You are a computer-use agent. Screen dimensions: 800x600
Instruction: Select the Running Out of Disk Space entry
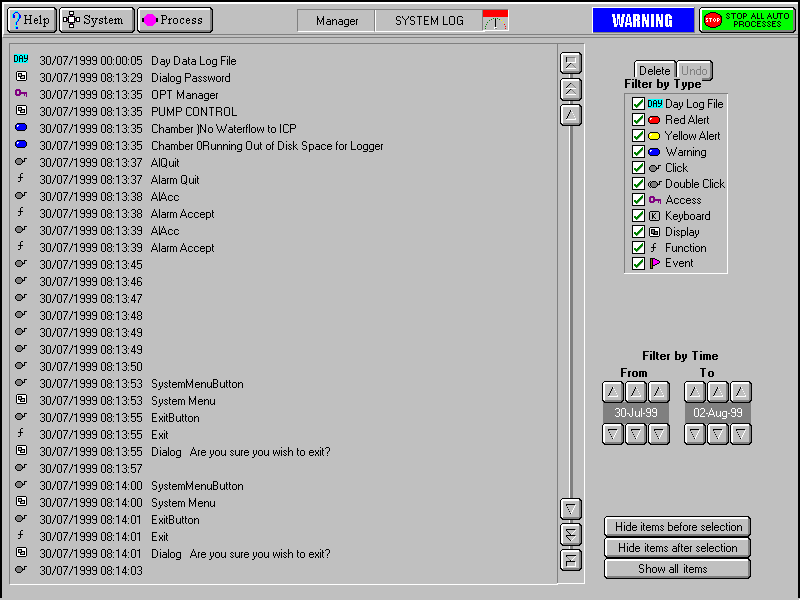(267, 146)
